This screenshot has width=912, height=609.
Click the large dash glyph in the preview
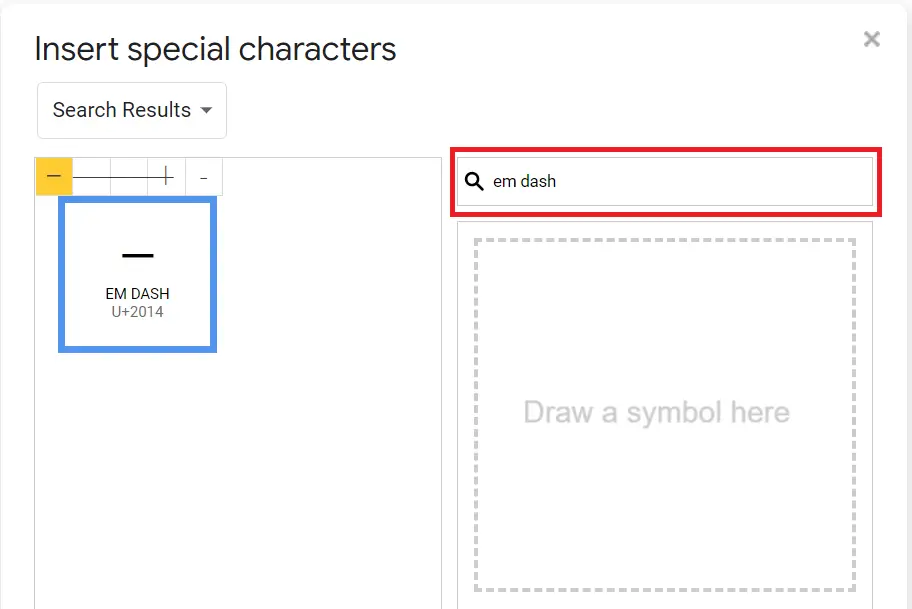[x=138, y=255]
